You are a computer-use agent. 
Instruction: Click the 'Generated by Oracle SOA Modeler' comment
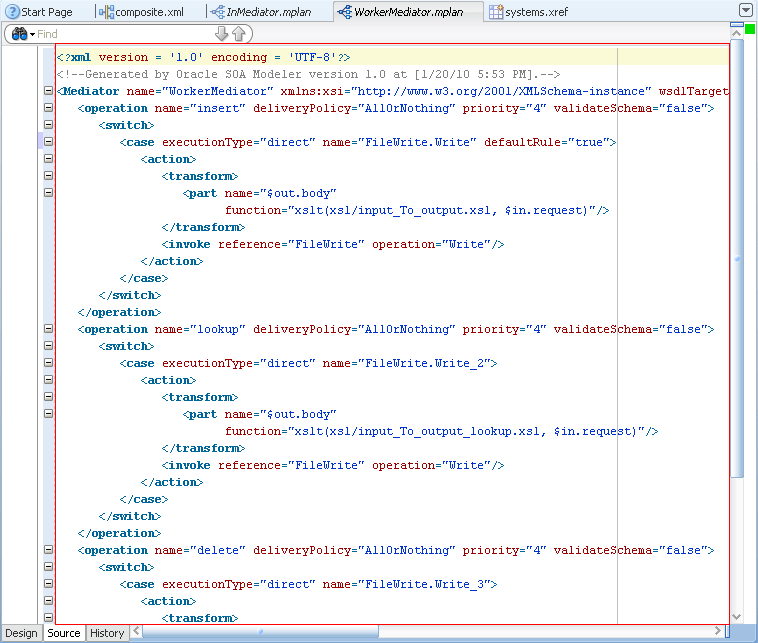coord(308,74)
